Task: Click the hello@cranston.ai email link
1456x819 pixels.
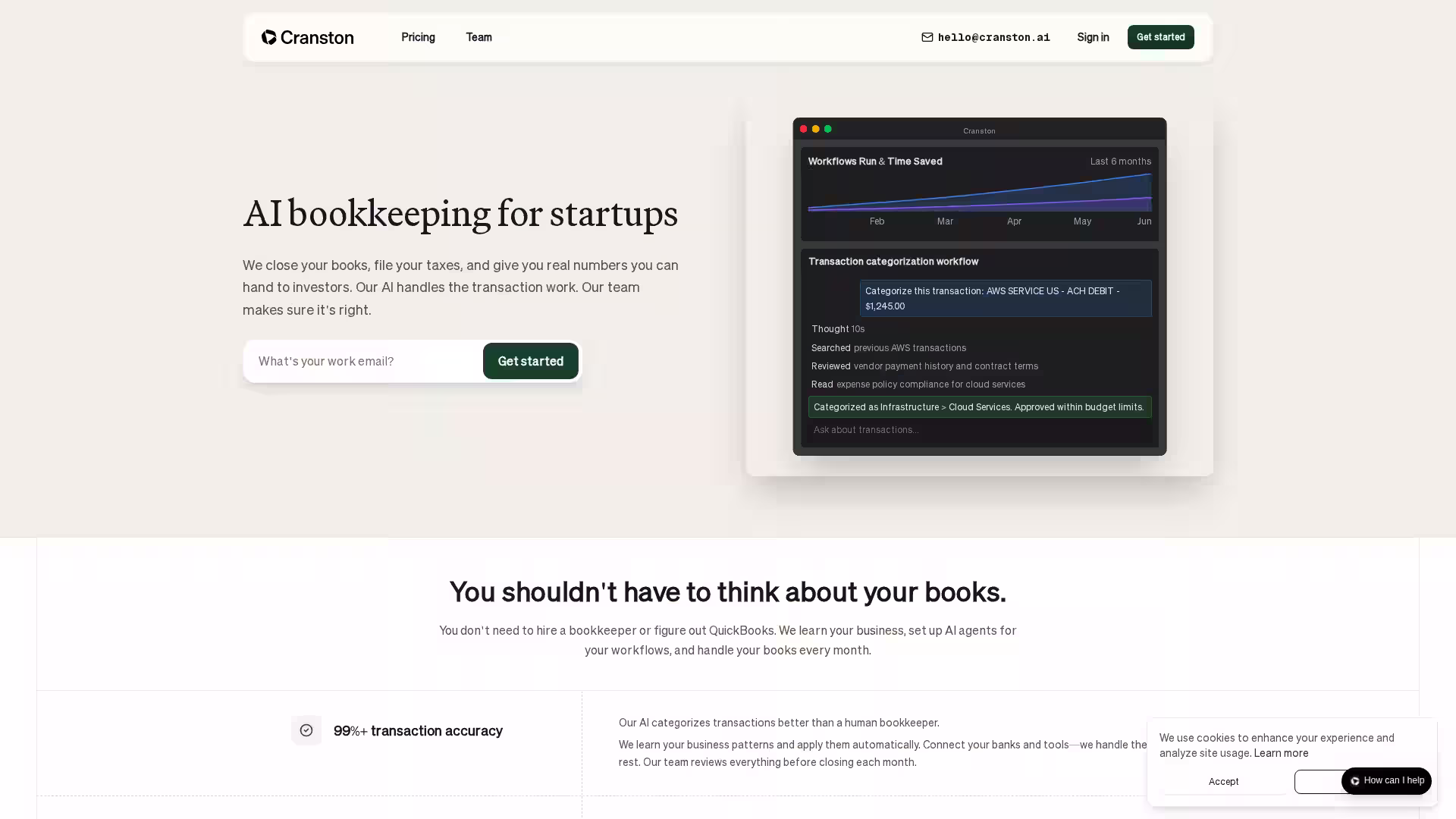Action: [x=993, y=37]
